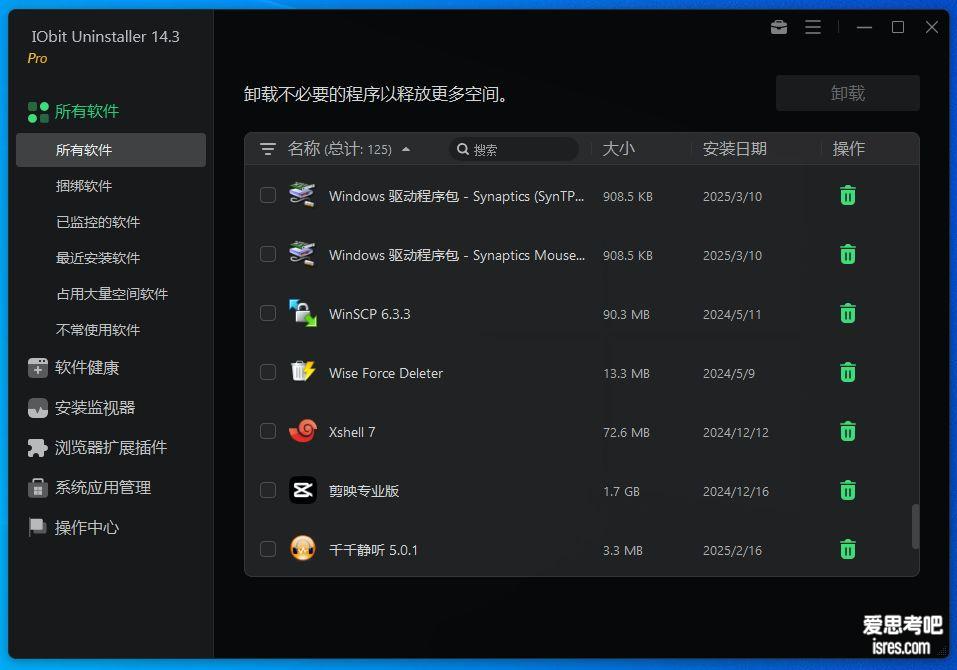957x670 pixels.
Task: Click the Synaptics Mouse driver package icon
Action: [303, 254]
